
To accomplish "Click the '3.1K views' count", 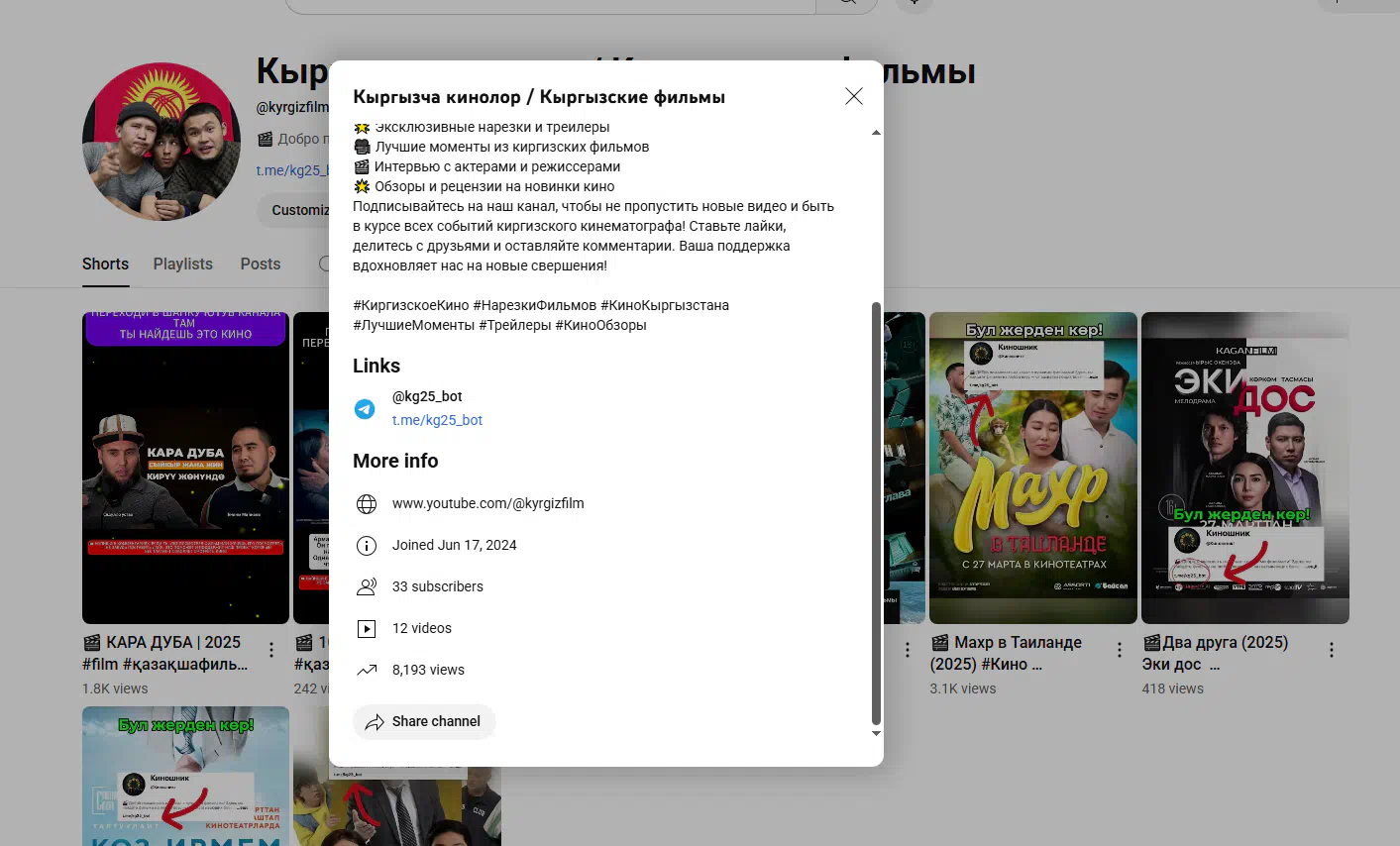I will [963, 688].
